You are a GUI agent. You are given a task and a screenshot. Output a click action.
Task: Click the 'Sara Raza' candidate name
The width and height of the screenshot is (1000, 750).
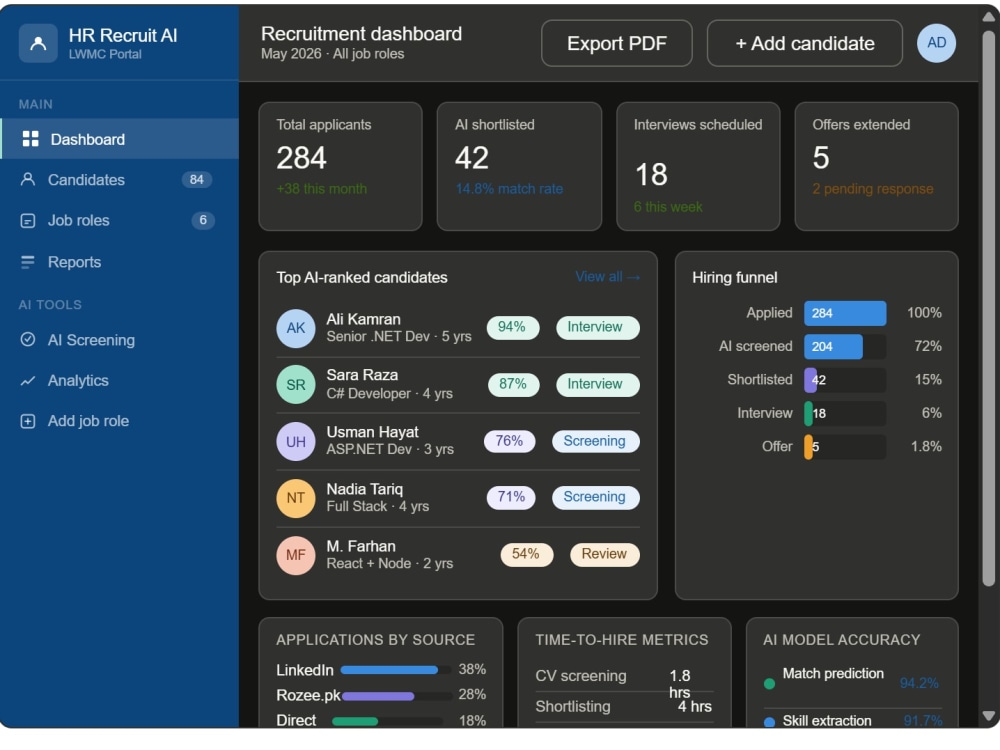pyautogui.click(x=362, y=375)
